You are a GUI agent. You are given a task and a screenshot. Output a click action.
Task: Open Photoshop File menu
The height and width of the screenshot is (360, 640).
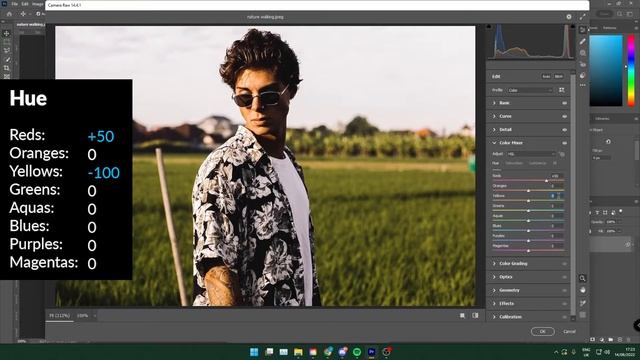[x=14, y=4]
